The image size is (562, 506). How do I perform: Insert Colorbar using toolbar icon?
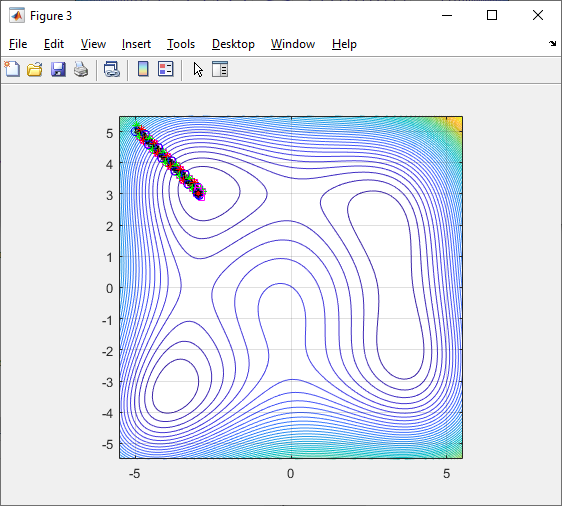(x=143, y=69)
